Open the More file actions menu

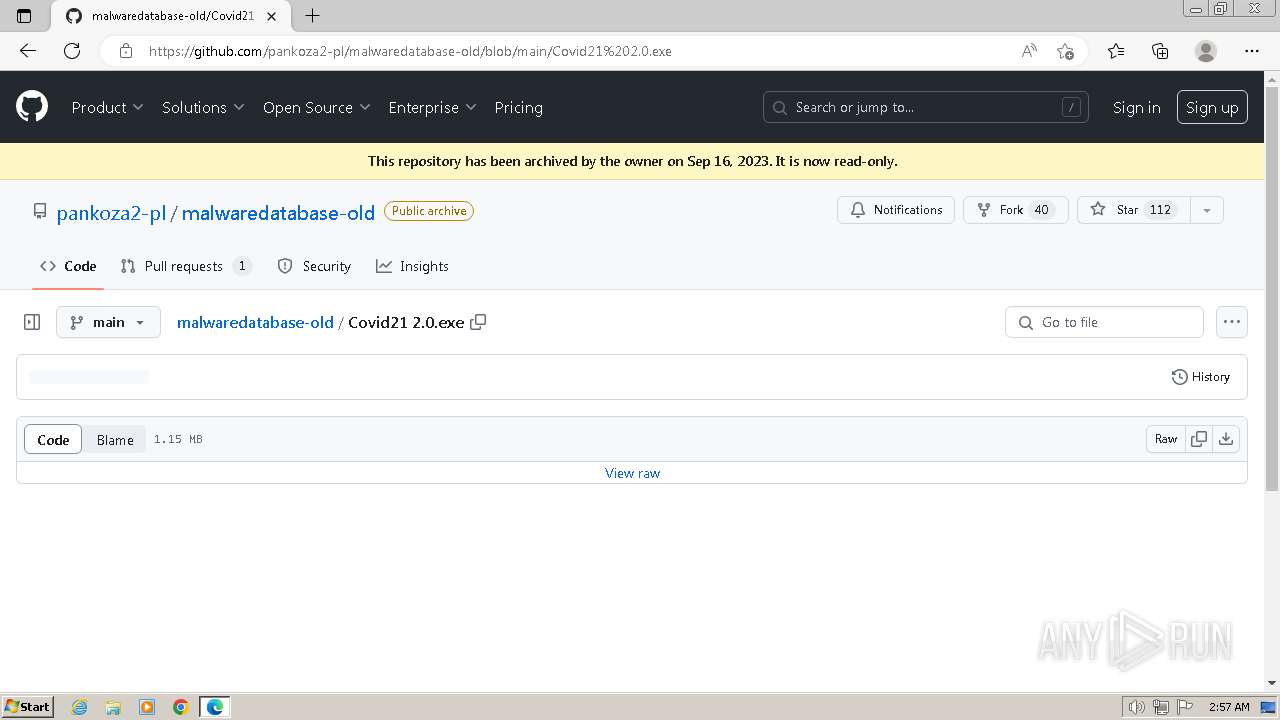coord(1232,322)
